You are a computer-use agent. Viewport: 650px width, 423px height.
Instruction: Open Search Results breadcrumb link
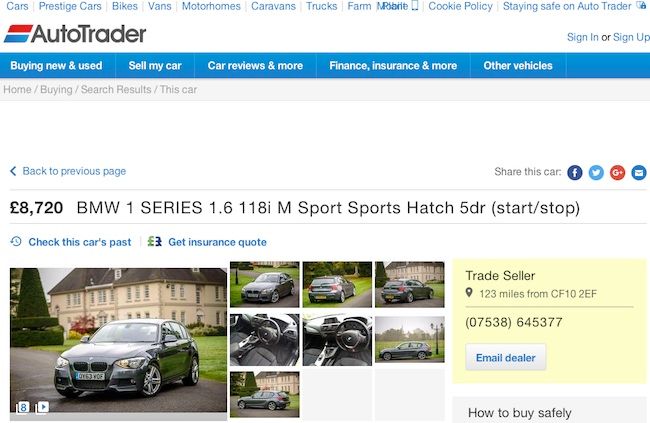click(x=116, y=90)
